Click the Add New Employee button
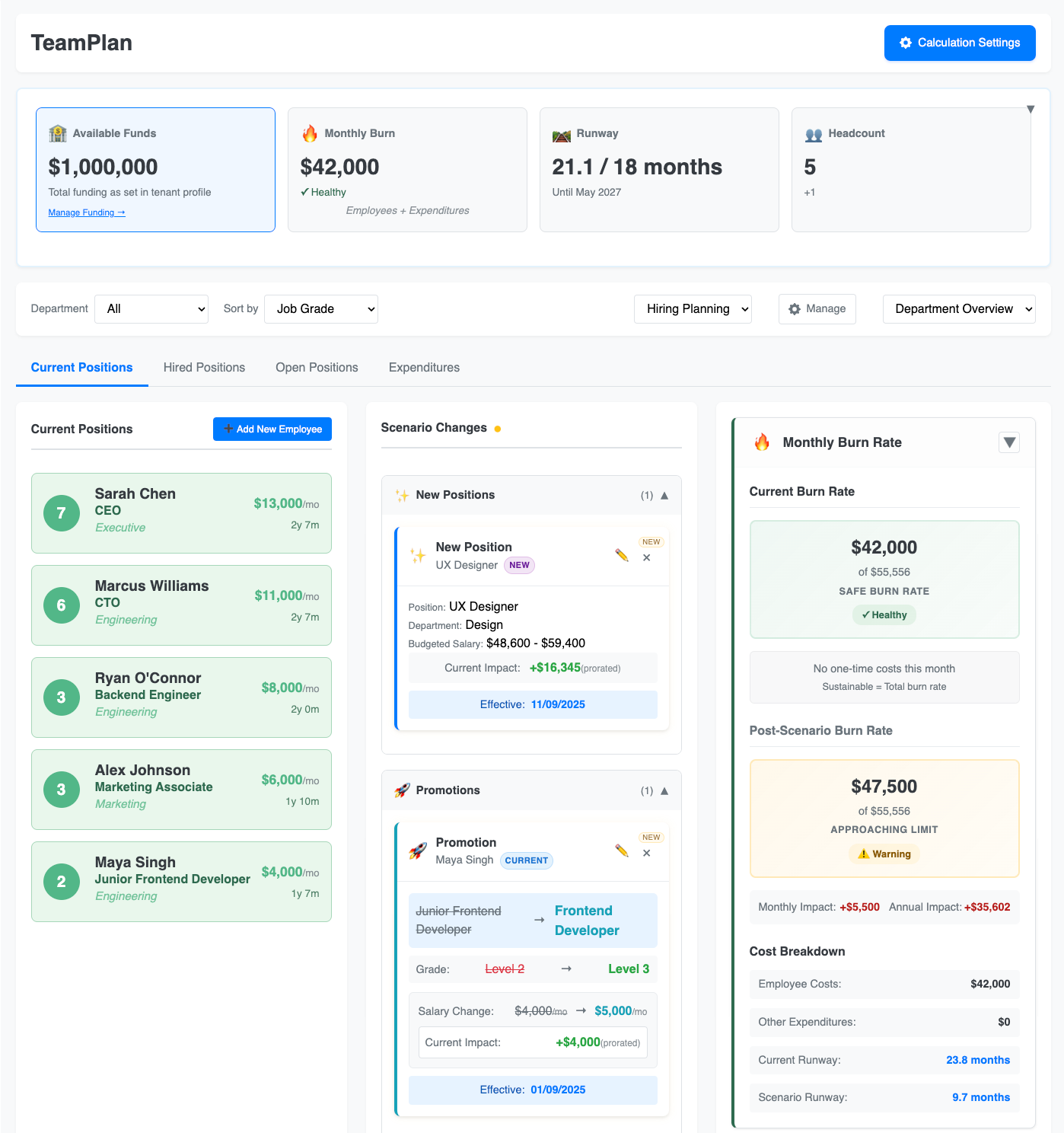 point(272,429)
